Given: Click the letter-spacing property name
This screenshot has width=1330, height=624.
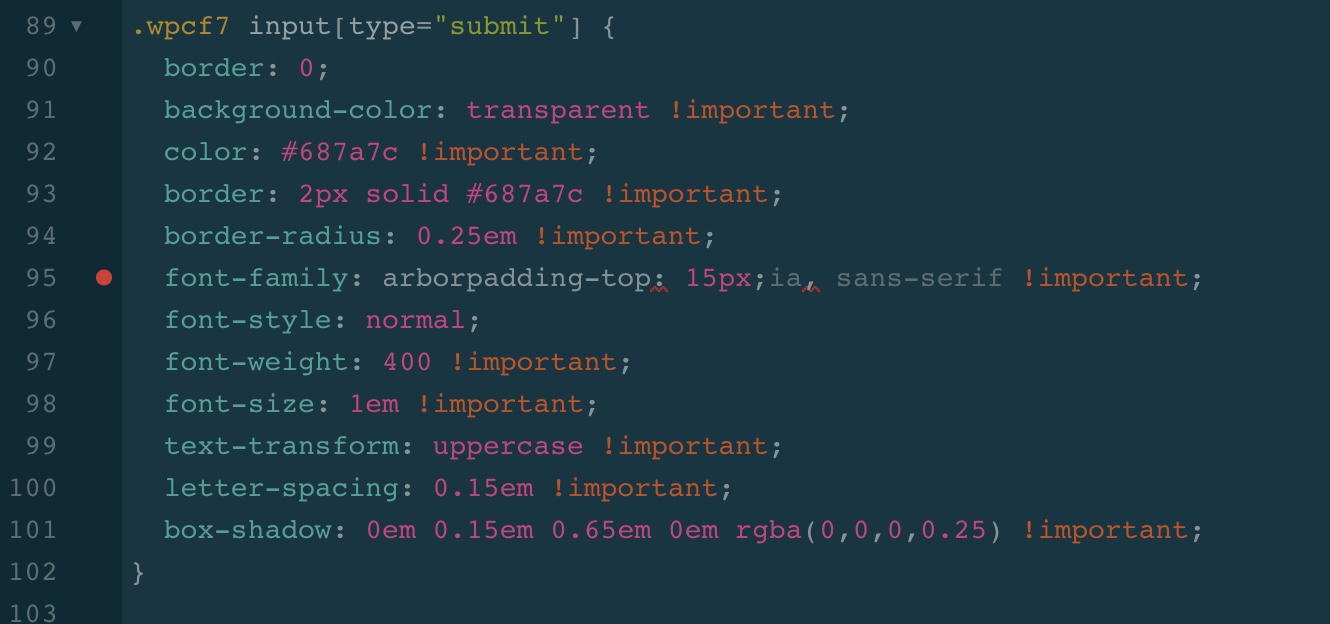Looking at the screenshot, I should point(281,488).
